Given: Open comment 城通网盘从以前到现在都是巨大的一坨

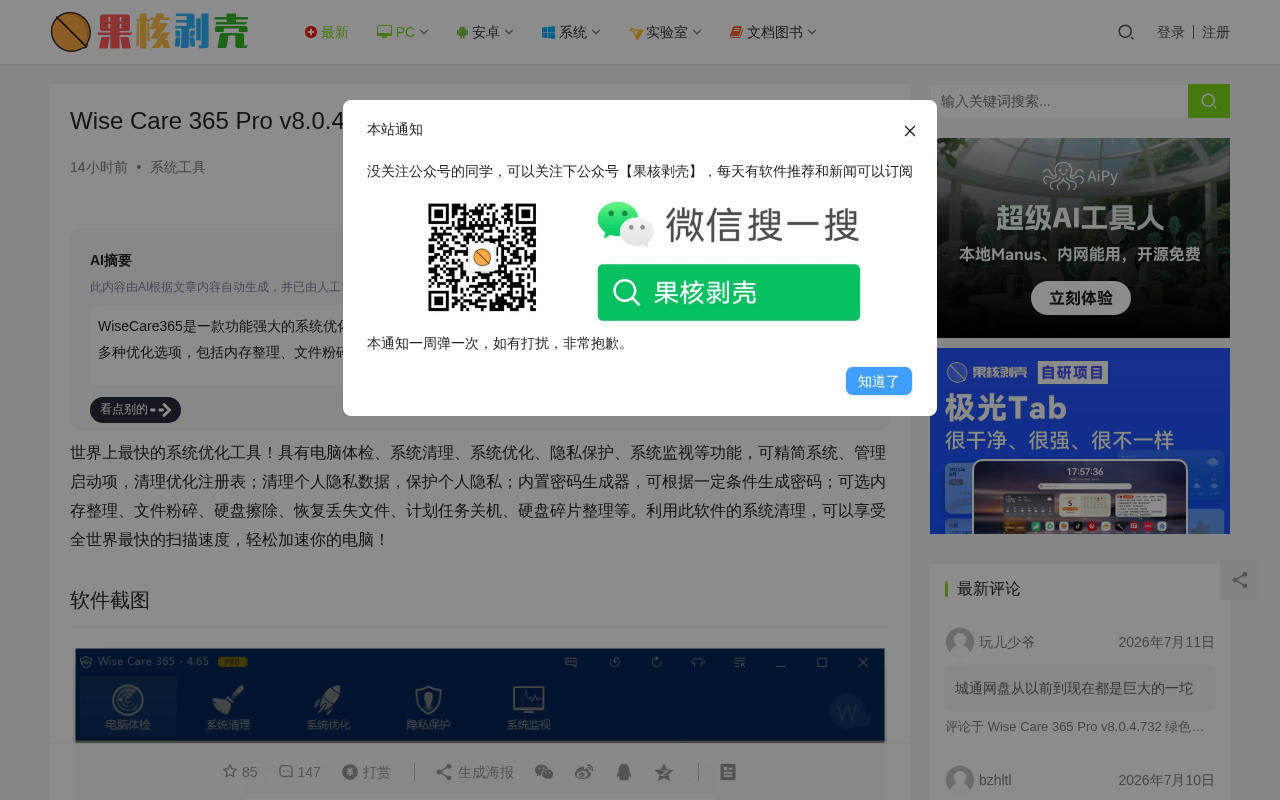Looking at the screenshot, I should (x=1080, y=688).
